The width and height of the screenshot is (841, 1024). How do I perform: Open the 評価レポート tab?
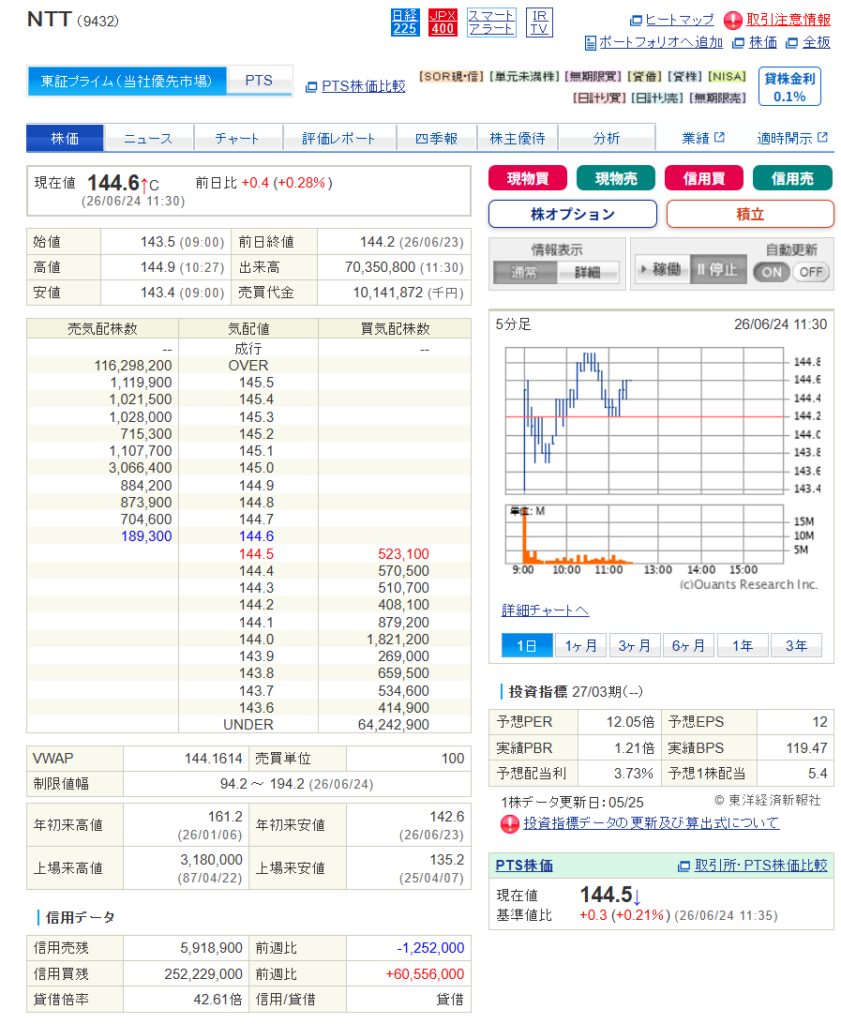[x=339, y=138]
